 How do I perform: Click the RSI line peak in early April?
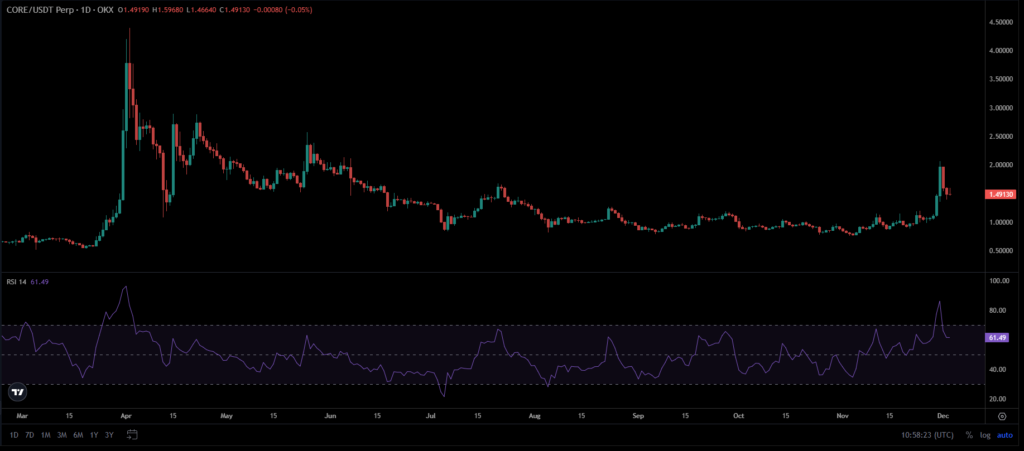pyautogui.click(x=125, y=287)
